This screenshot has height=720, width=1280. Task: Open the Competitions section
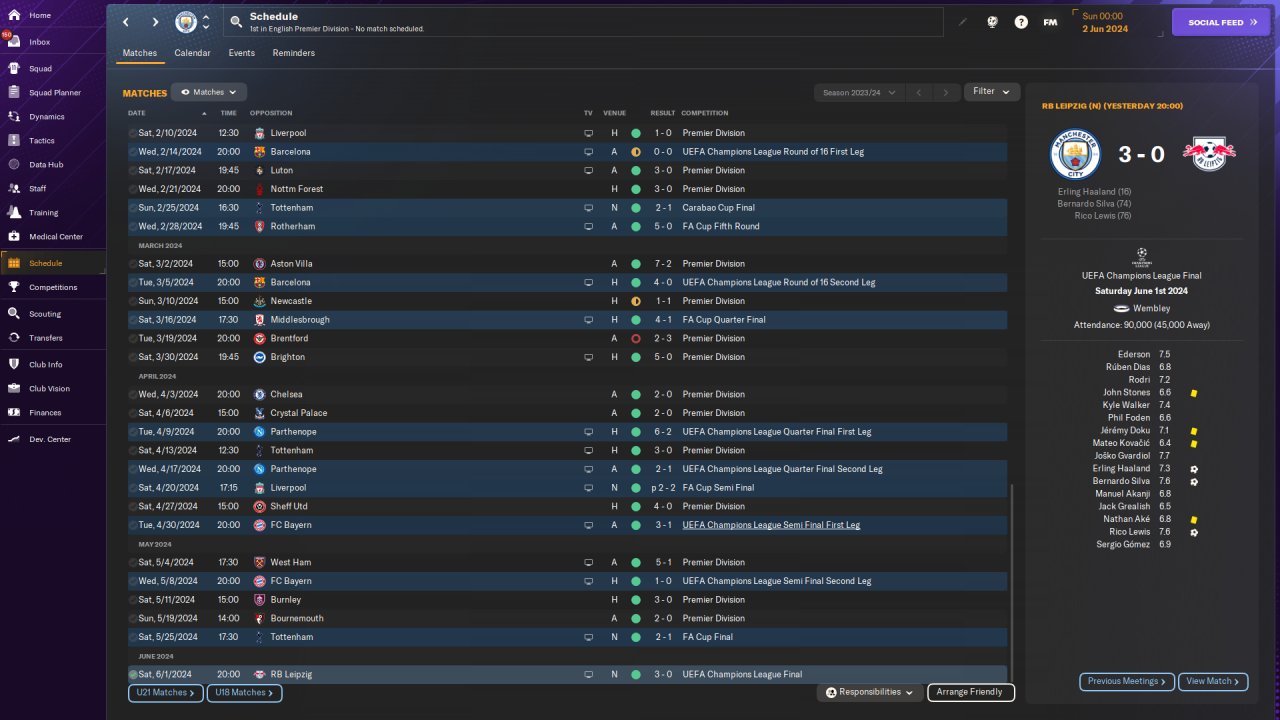(52, 287)
